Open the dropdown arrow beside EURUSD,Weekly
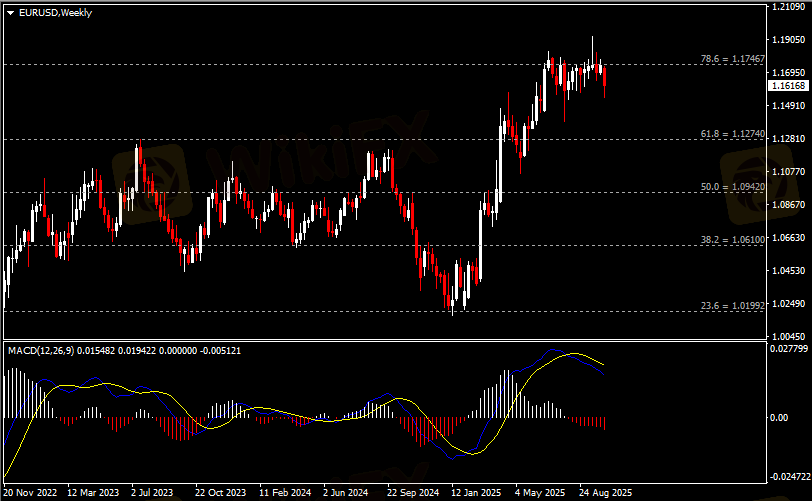The width and height of the screenshot is (812, 501). (x=10, y=11)
